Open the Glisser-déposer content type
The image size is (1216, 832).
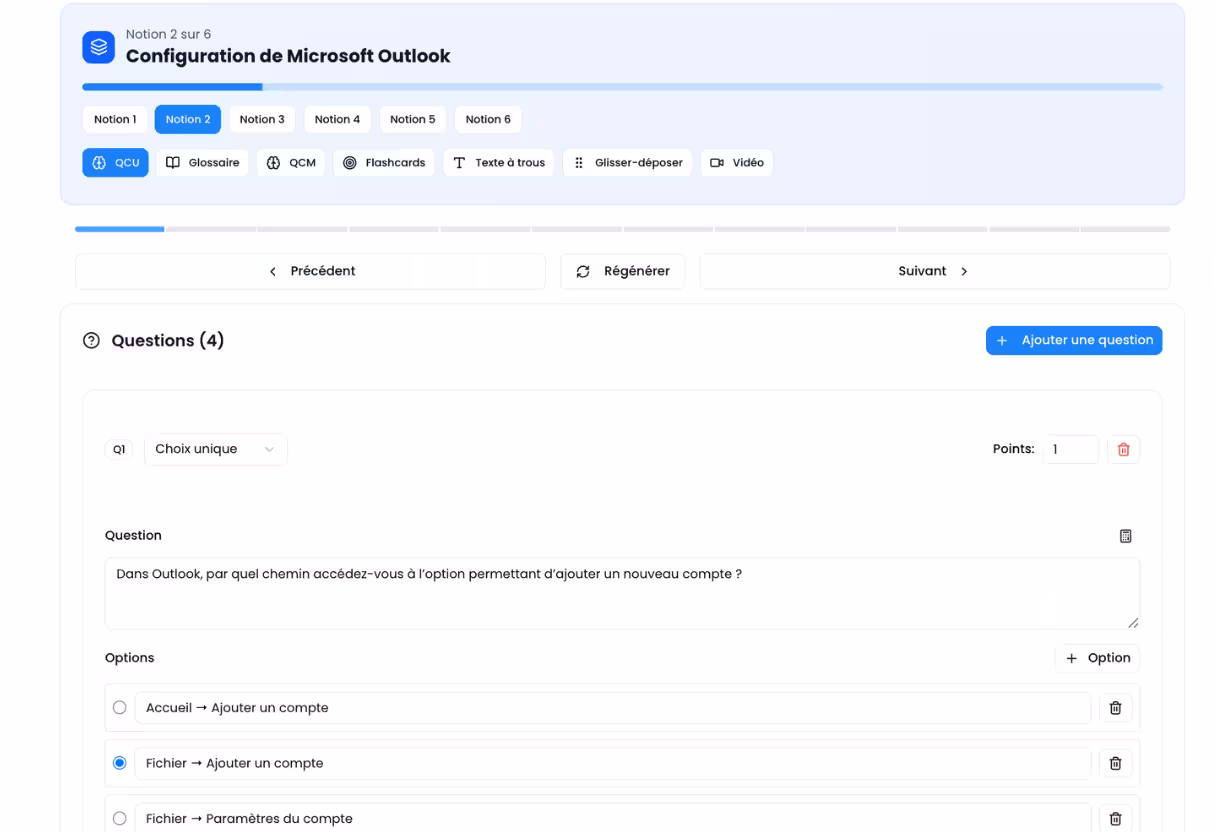click(628, 163)
